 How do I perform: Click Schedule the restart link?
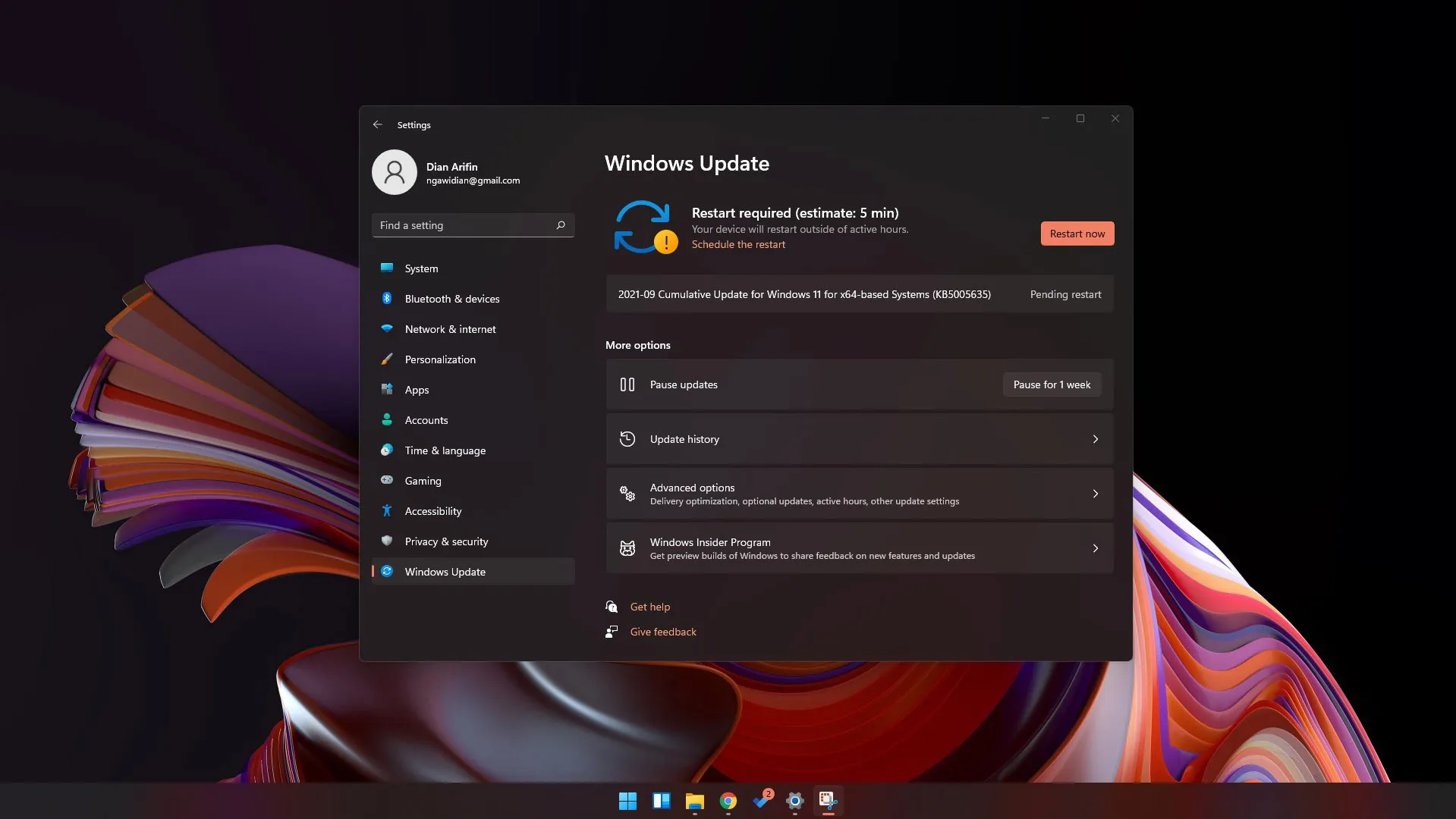click(738, 244)
